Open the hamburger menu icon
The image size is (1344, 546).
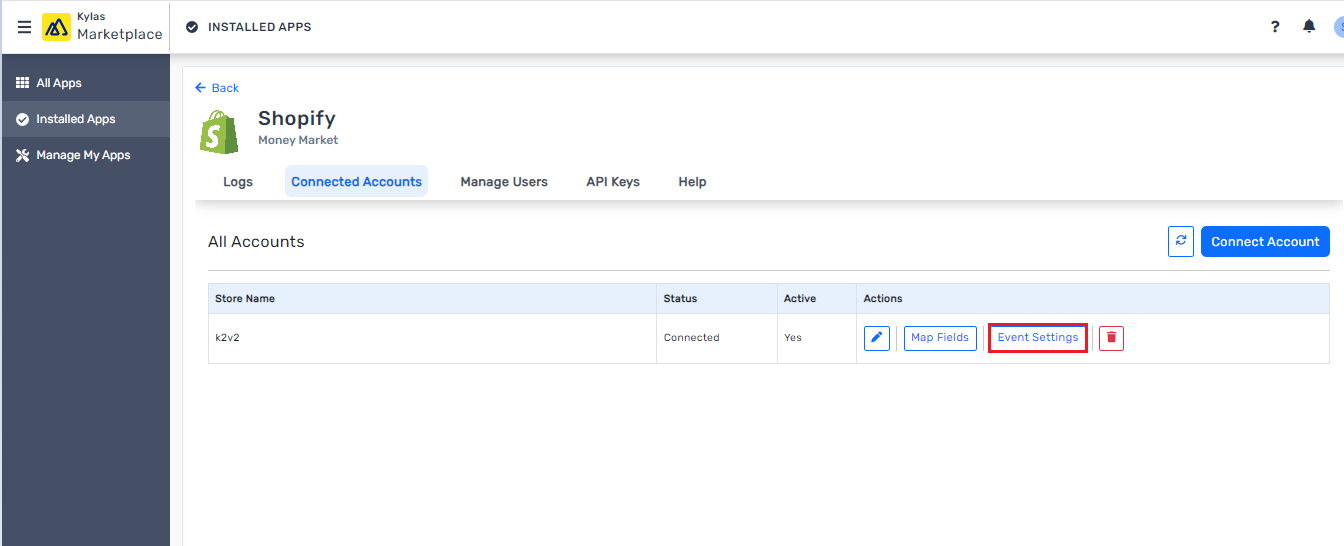click(x=24, y=27)
